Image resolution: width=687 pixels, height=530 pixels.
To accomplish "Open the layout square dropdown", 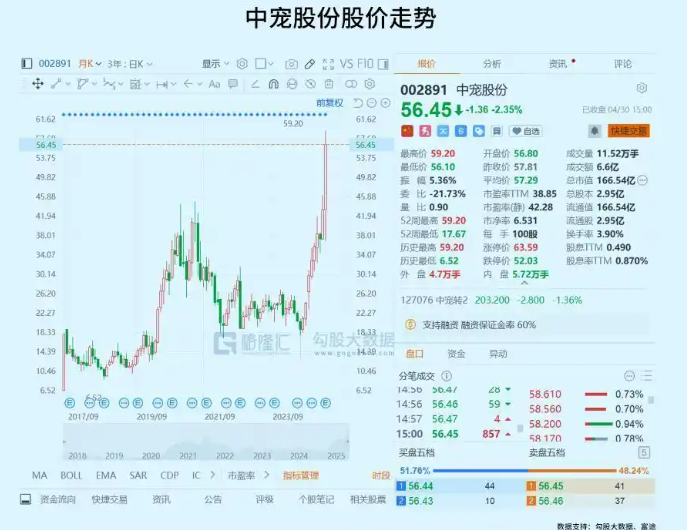I will click(x=264, y=64).
